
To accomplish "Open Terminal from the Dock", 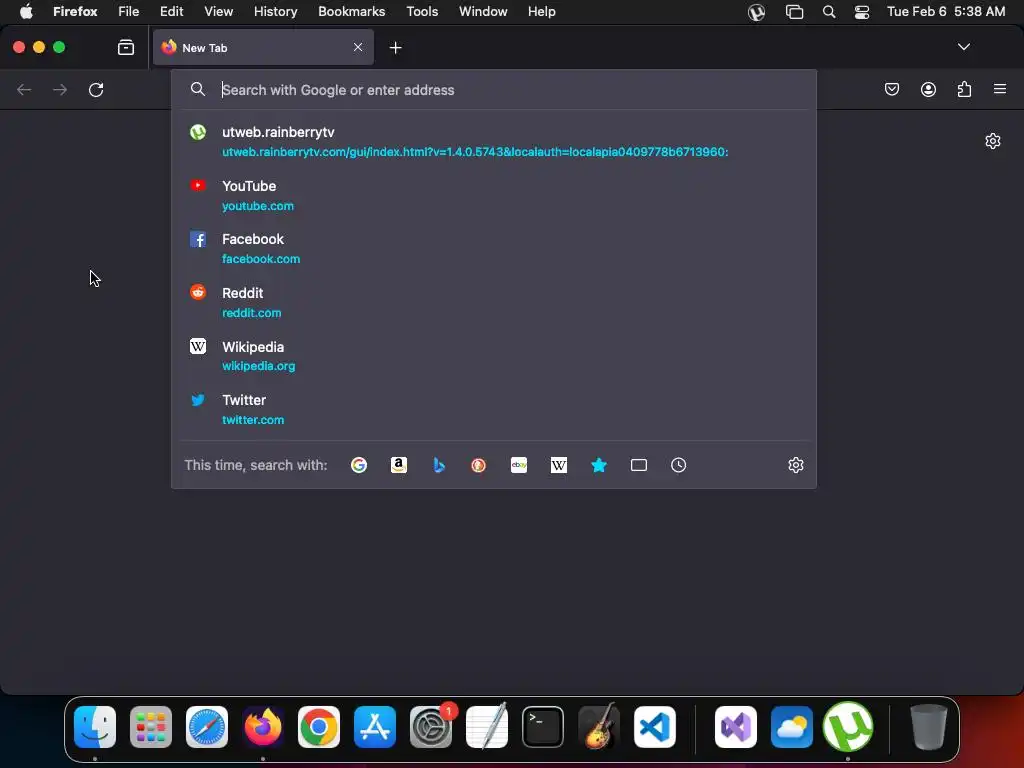I will tap(543, 727).
